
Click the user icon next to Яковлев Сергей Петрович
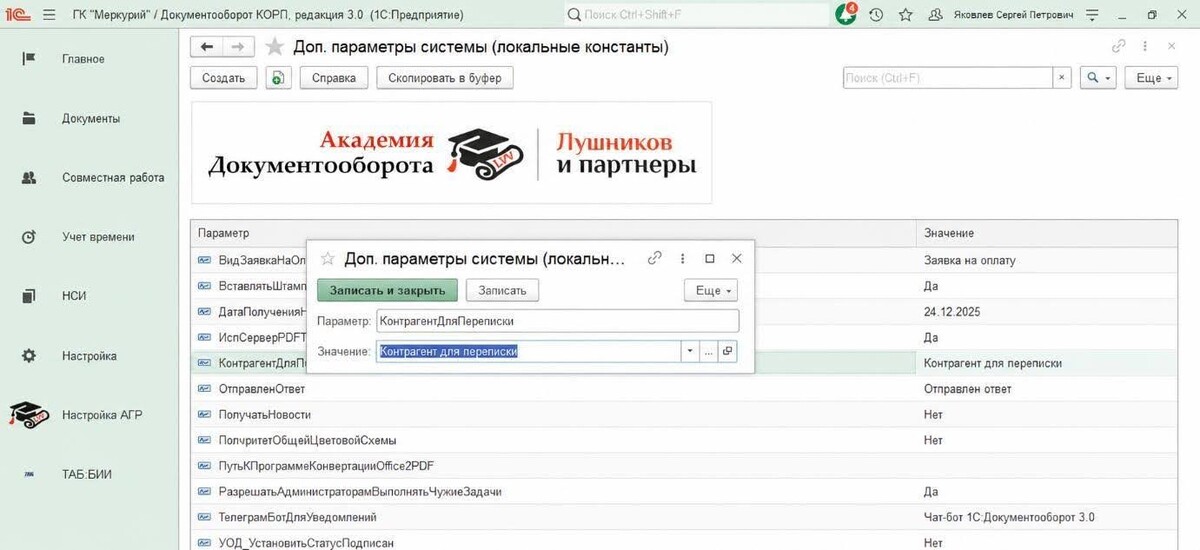click(x=936, y=15)
